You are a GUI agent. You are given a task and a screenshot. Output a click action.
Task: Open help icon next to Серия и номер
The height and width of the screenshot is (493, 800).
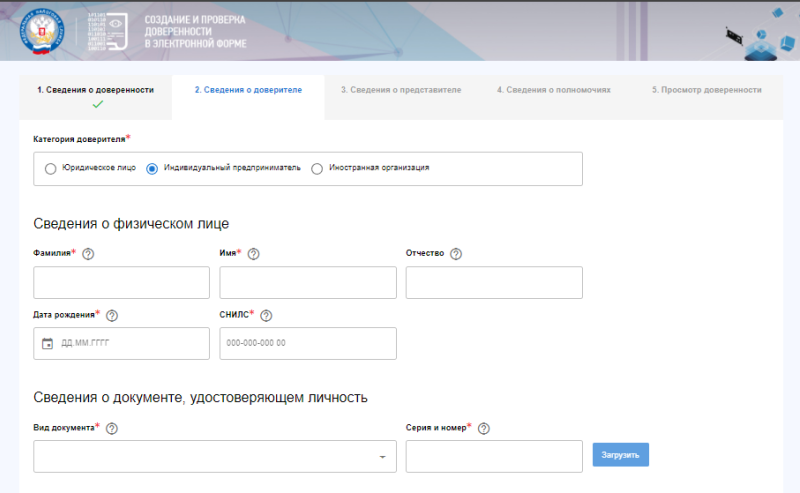pyautogui.click(x=484, y=428)
